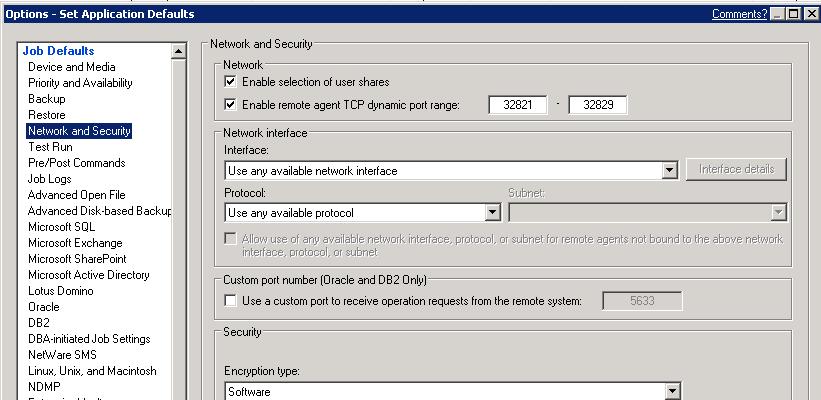The width and height of the screenshot is (821, 400).
Task: Open the Protocol dropdown list
Action: point(493,212)
